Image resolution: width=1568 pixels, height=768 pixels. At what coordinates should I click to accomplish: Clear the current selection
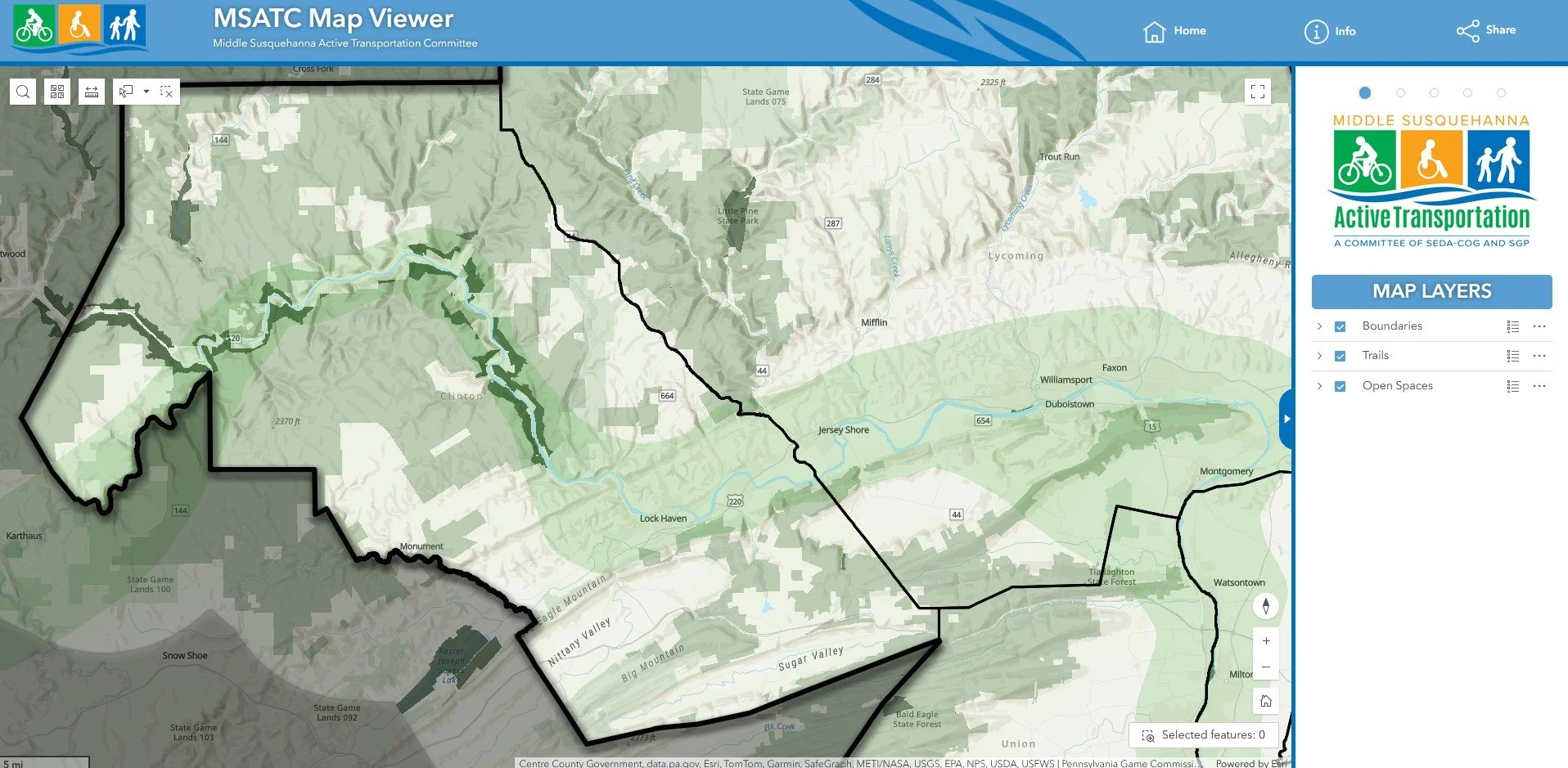pyautogui.click(x=166, y=92)
